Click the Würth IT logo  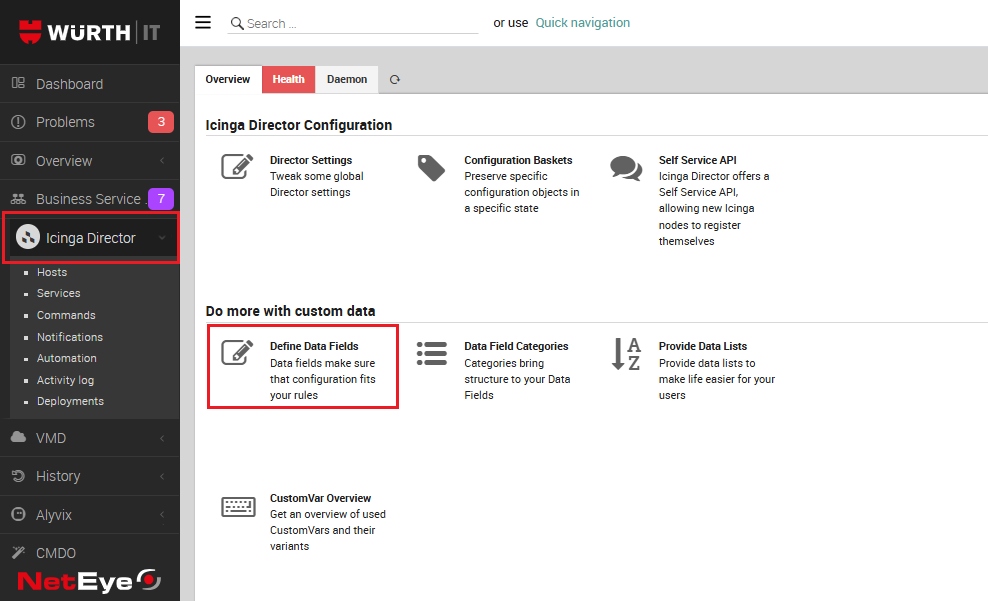89,32
